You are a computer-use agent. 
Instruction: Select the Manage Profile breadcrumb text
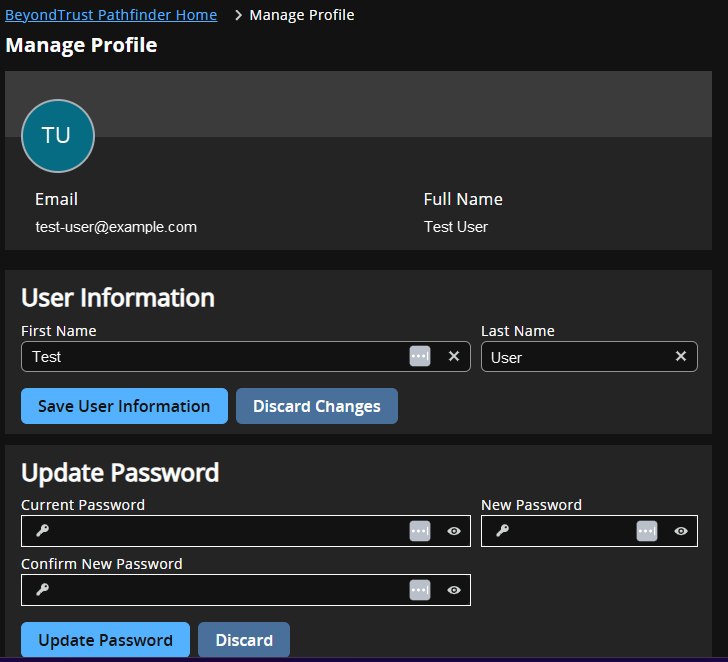[x=302, y=15]
